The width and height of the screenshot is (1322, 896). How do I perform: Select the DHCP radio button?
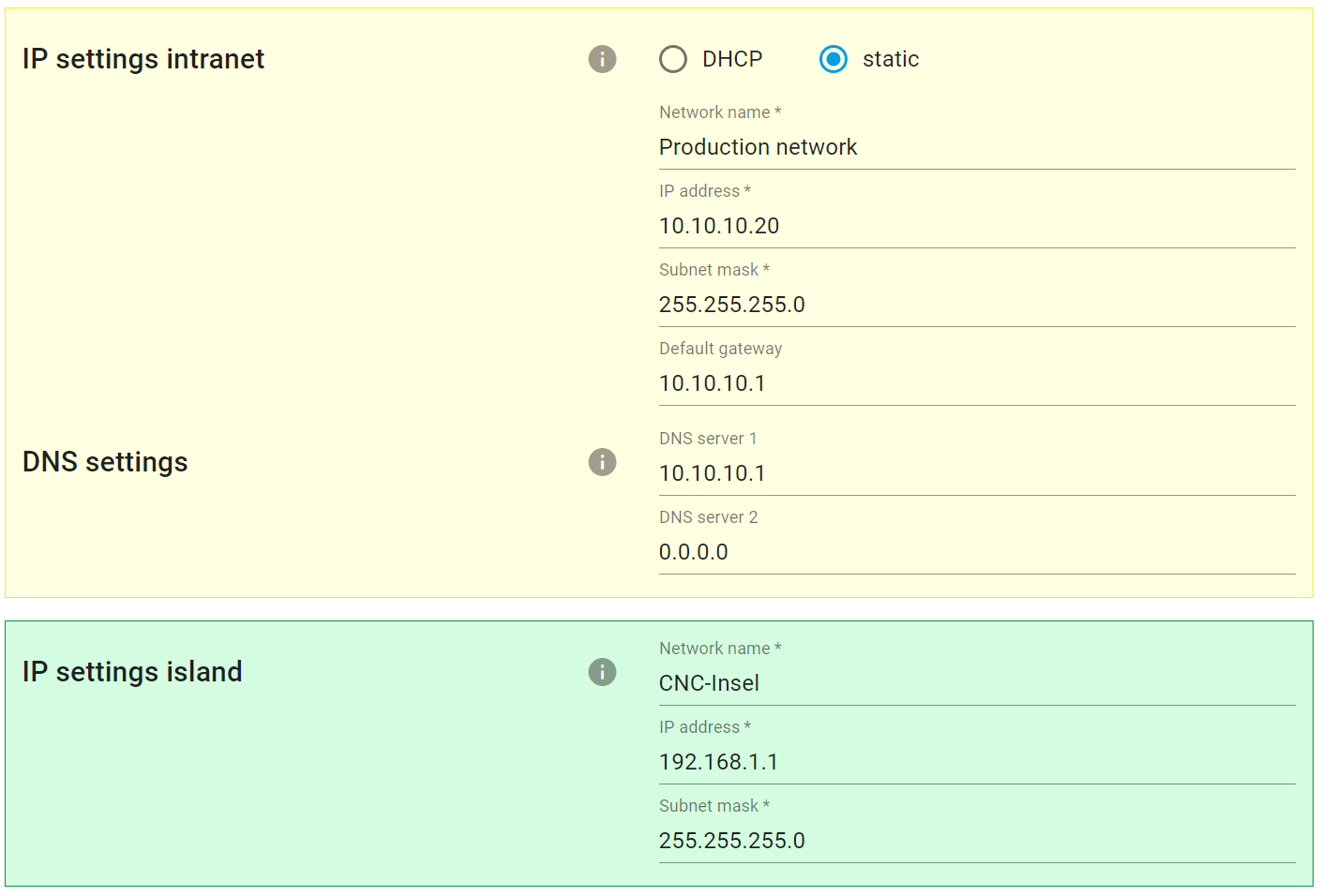[x=673, y=59]
